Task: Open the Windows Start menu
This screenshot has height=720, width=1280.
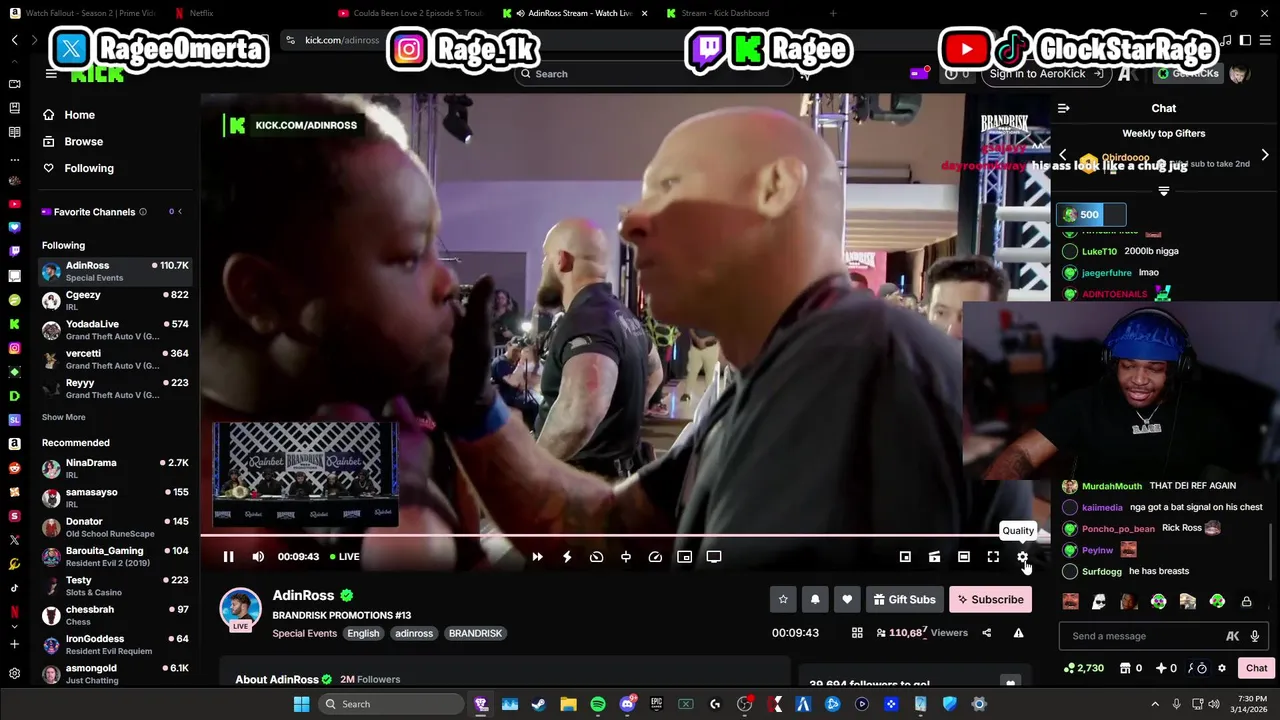Action: [301, 704]
